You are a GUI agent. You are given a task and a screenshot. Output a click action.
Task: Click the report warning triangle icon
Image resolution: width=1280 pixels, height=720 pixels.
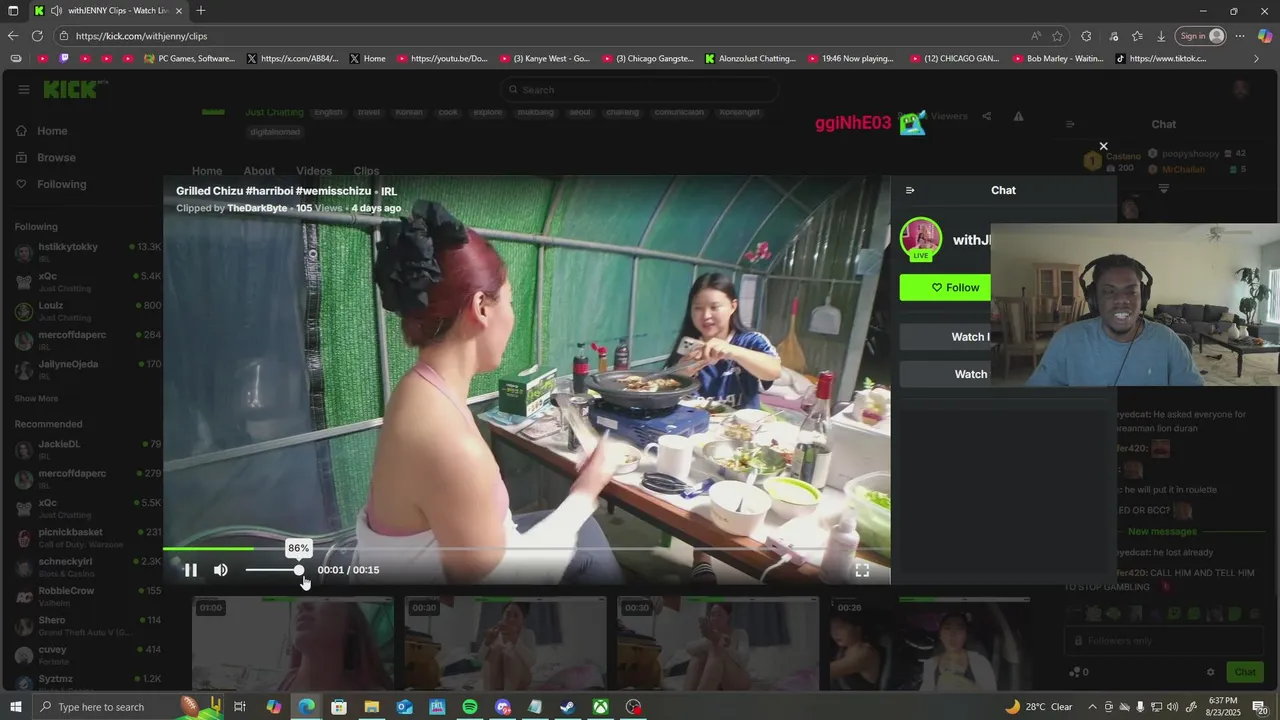tap(1018, 116)
